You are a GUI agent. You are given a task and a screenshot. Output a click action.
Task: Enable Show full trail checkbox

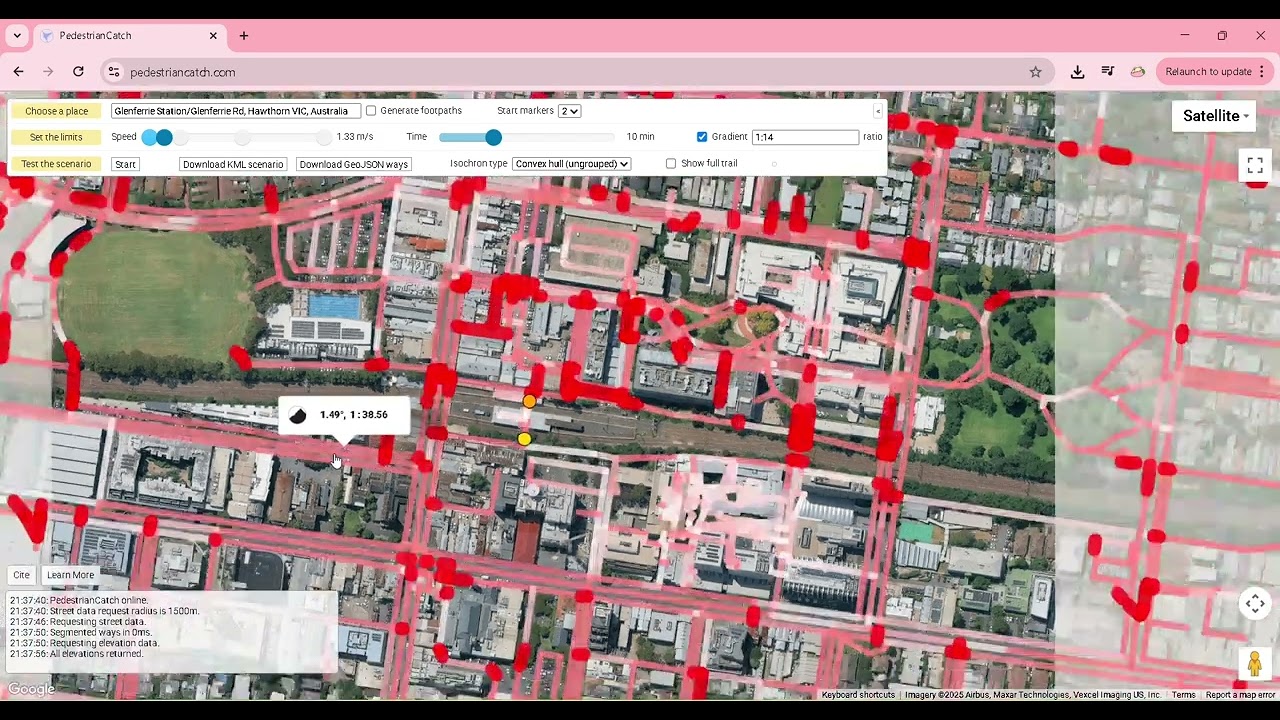tap(671, 164)
